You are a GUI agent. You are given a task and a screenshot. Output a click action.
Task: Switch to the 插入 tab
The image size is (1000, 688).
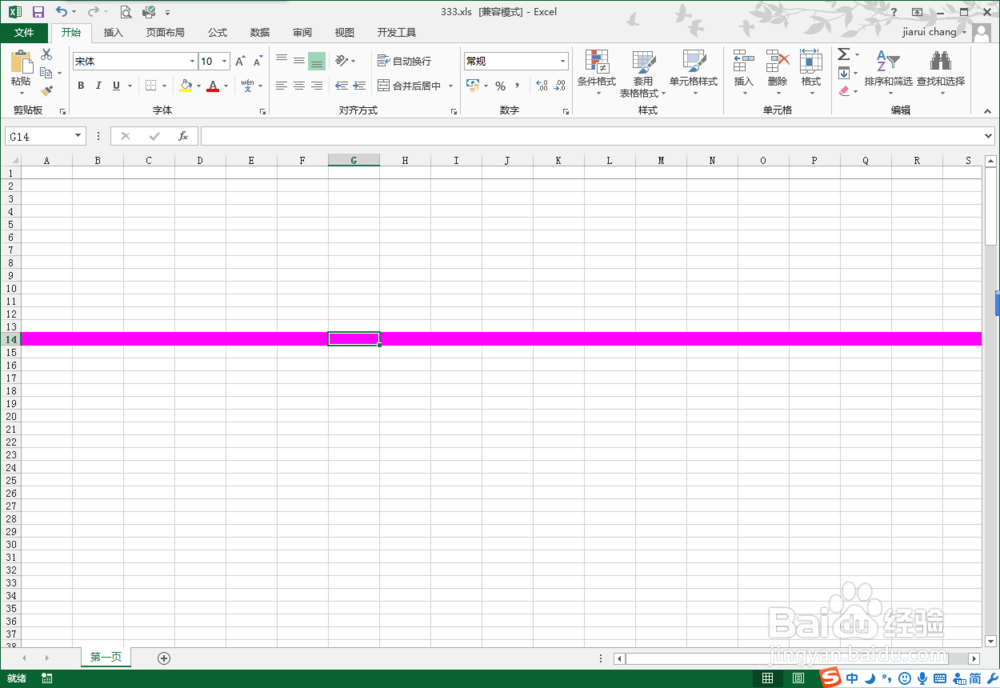point(113,33)
